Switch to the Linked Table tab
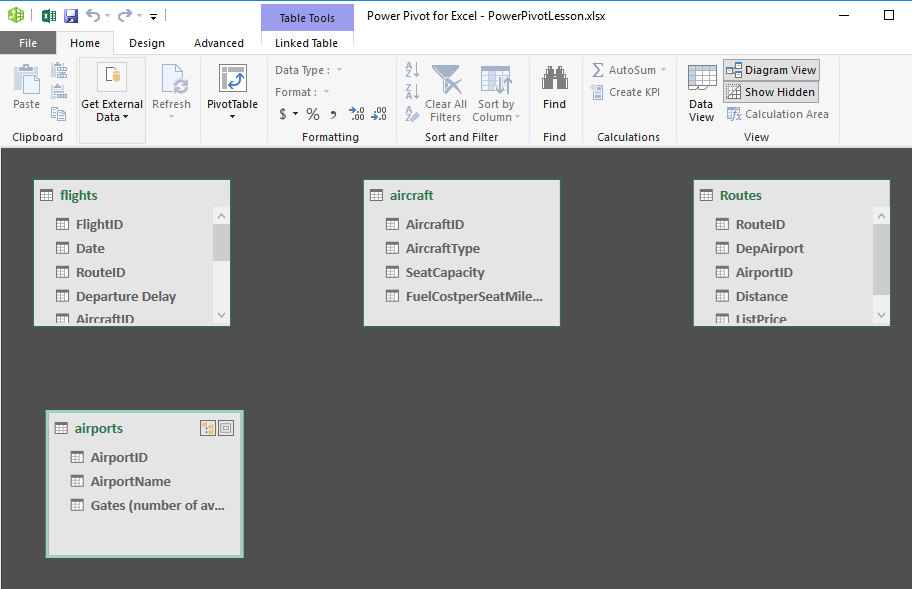The width and height of the screenshot is (912, 589). pos(306,43)
